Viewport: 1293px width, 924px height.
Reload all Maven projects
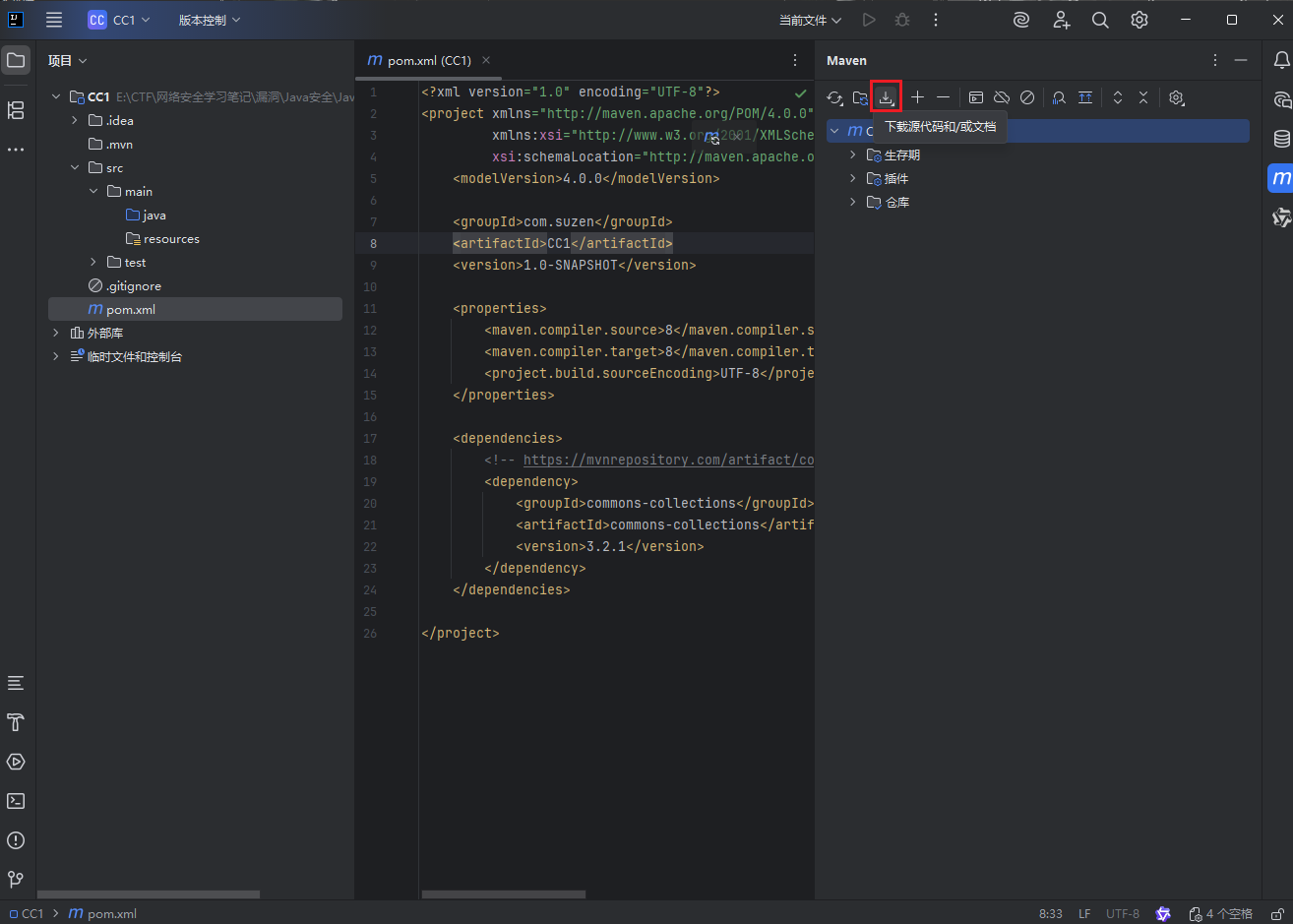(x=834, y=97)
